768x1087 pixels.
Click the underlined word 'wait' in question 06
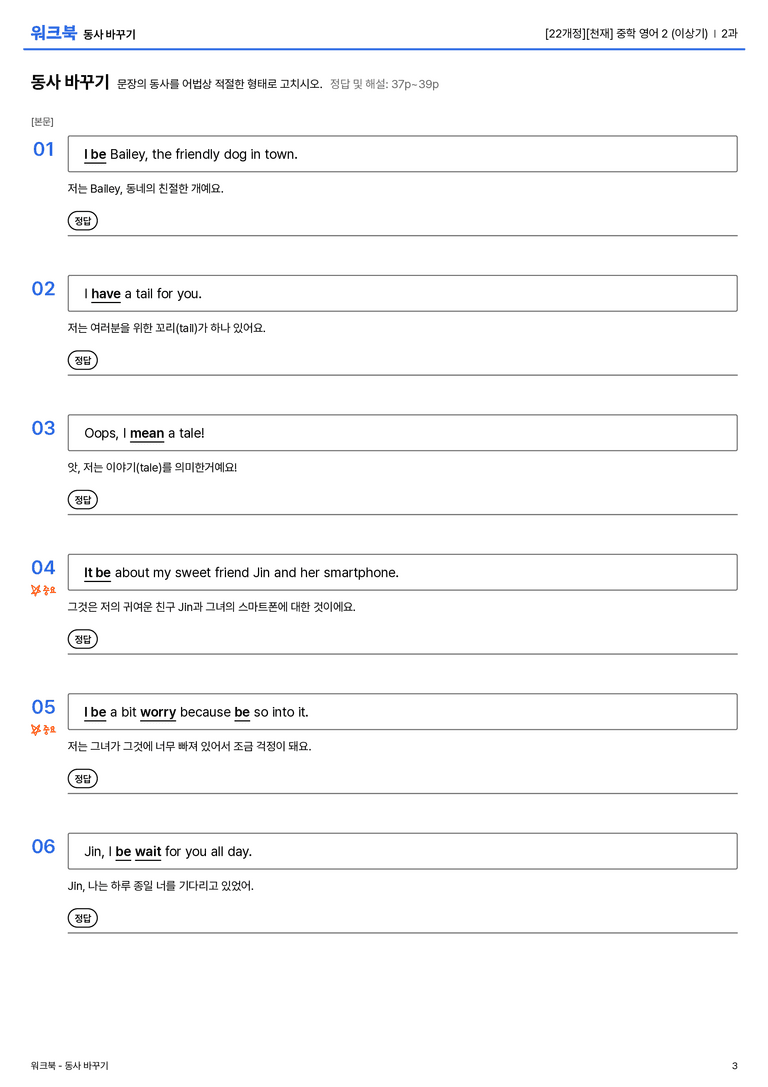[148, 851]
